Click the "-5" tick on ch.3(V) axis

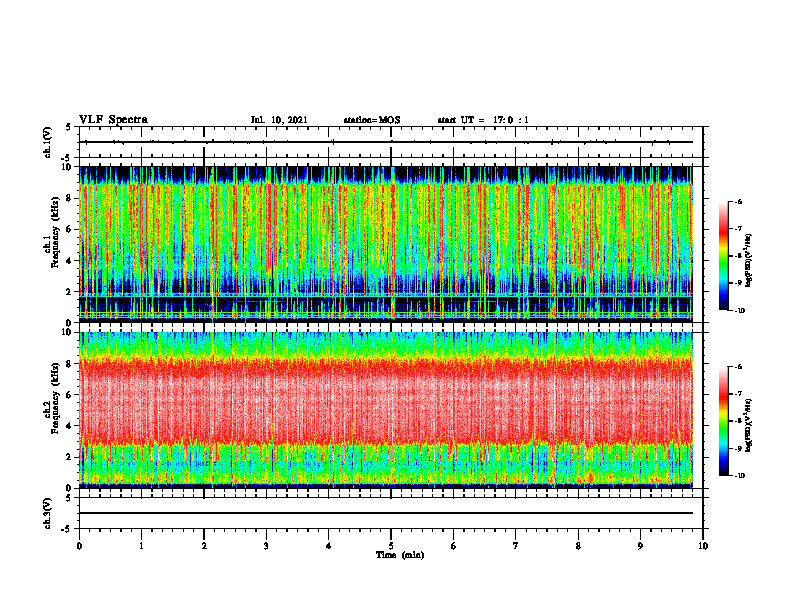(67, 529)
